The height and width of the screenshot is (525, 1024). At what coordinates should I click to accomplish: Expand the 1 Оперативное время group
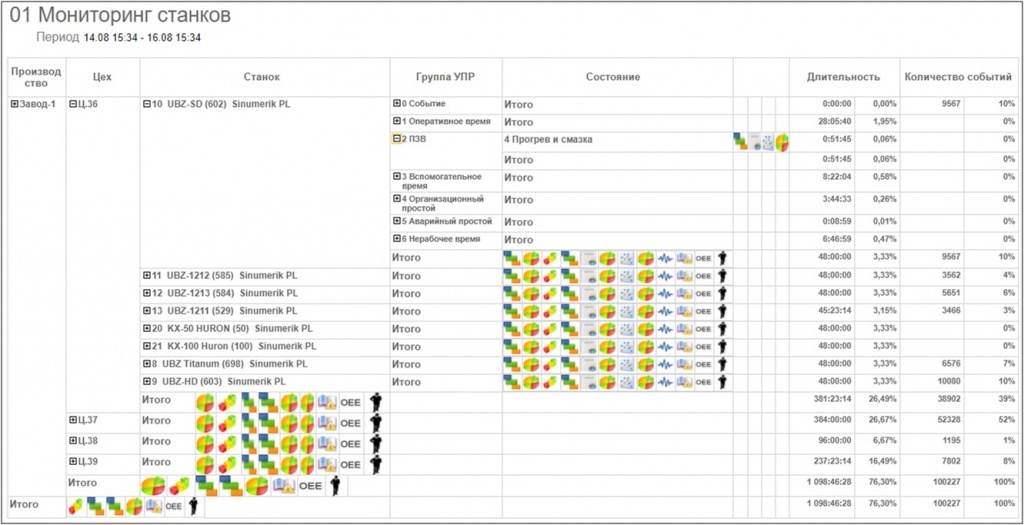tap(396, 121)
